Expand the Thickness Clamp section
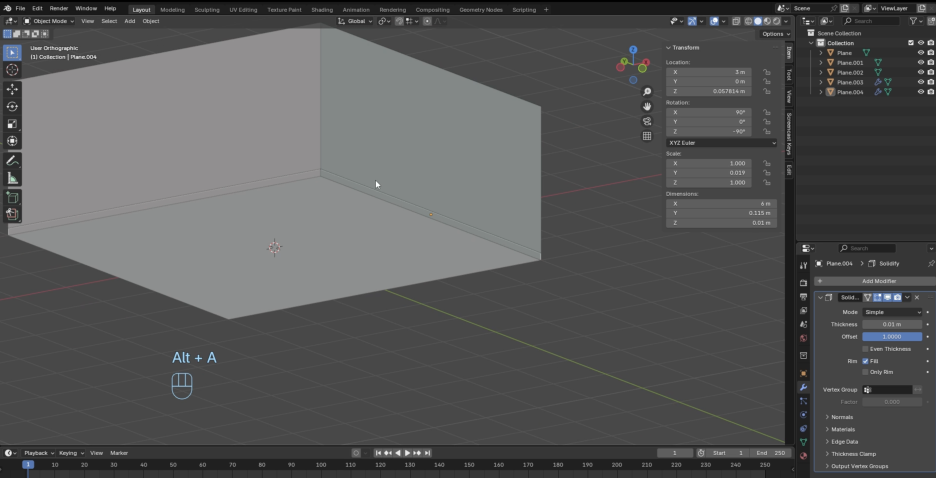The image size is (936, 478). pyautogui.click(x=854, y=454)
